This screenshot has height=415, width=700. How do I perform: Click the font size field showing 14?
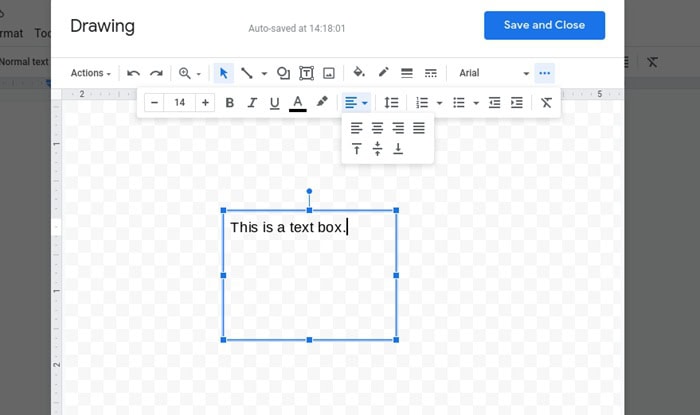click(179, 103)
